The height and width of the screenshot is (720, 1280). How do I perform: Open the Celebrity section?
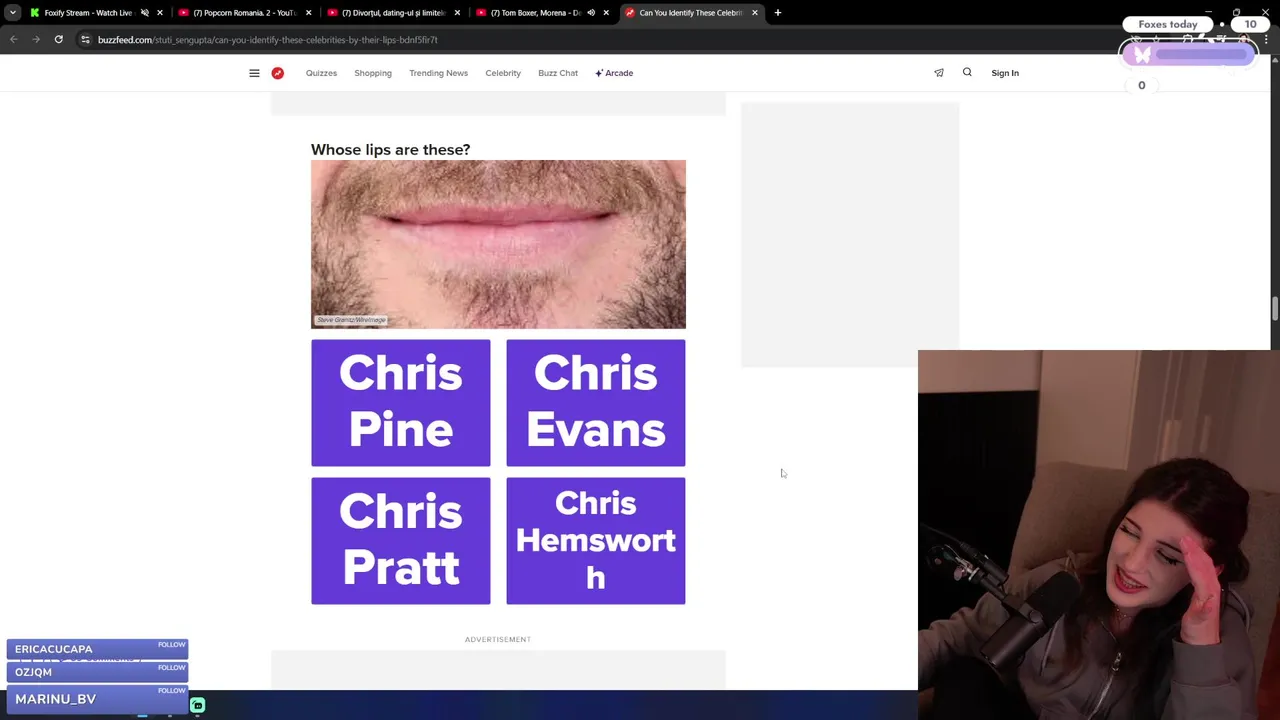[x=503, y=73]
